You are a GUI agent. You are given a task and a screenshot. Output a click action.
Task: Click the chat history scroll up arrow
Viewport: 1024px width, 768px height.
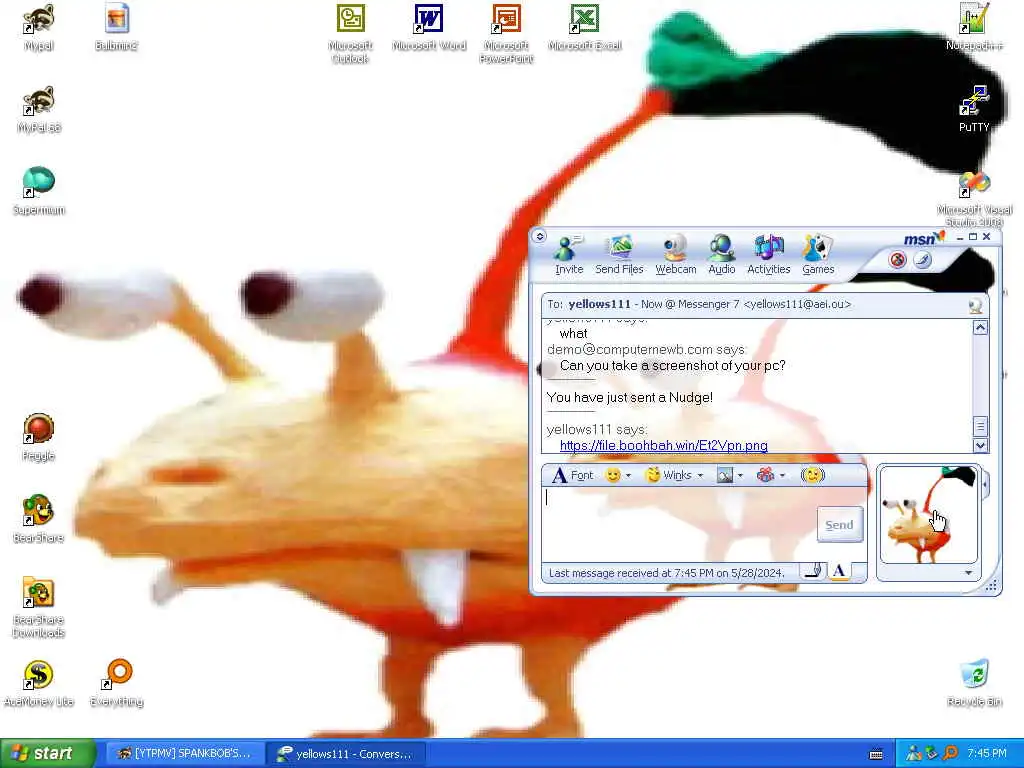pyautogui.click(x=980, y=328)
